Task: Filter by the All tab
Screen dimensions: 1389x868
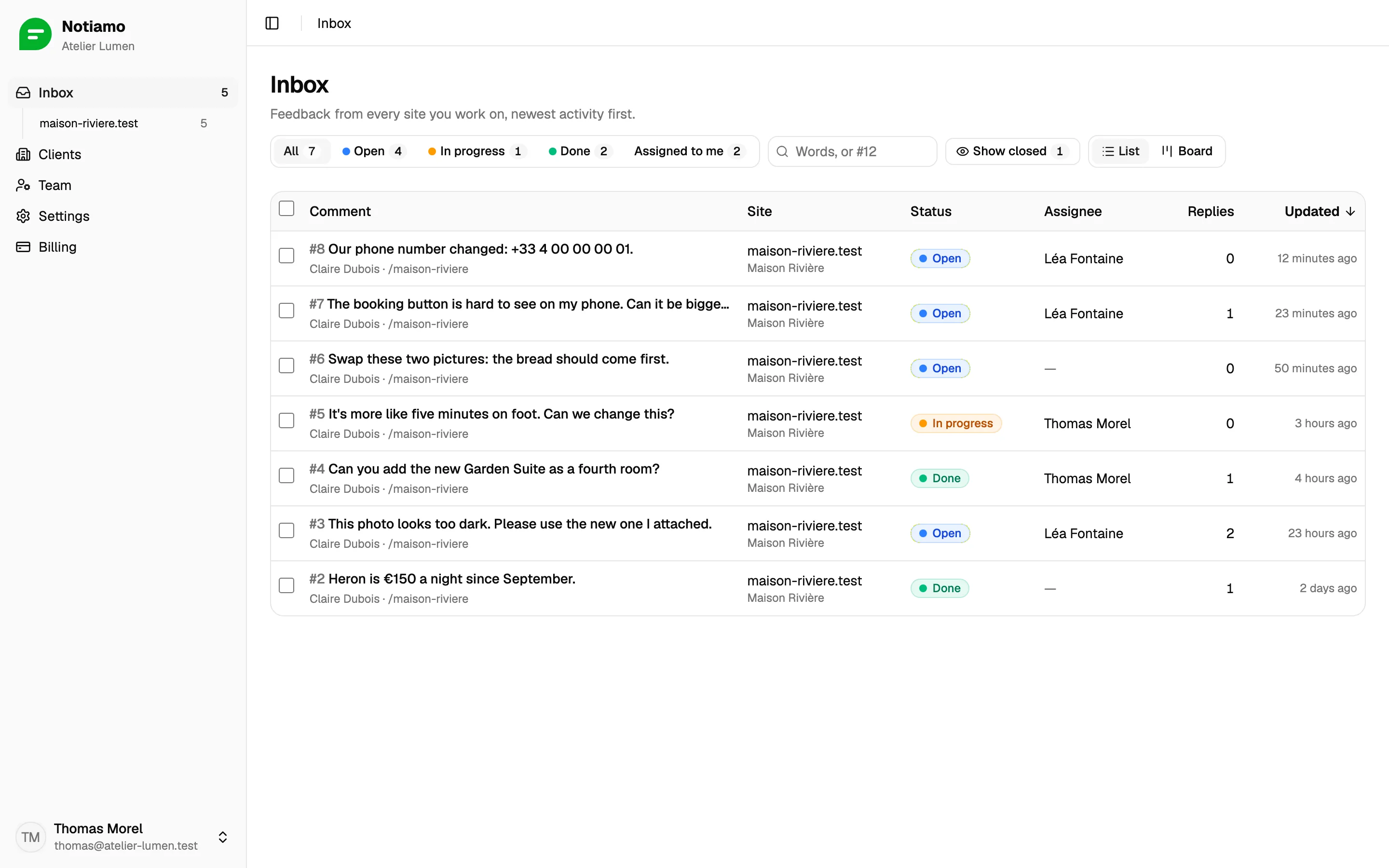Action: (x=301, y=151)
